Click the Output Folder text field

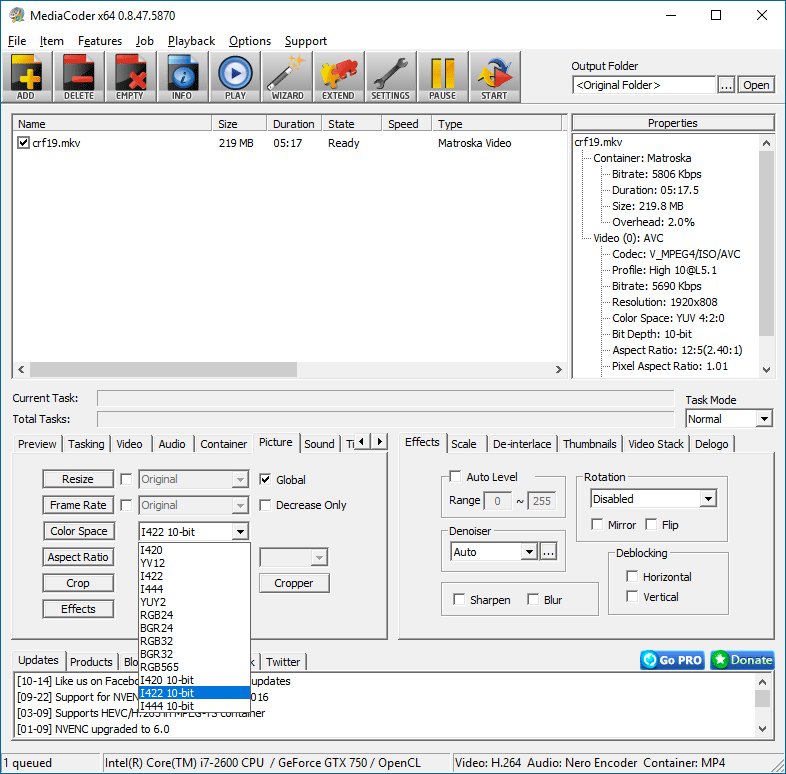(x=644, y=85)
